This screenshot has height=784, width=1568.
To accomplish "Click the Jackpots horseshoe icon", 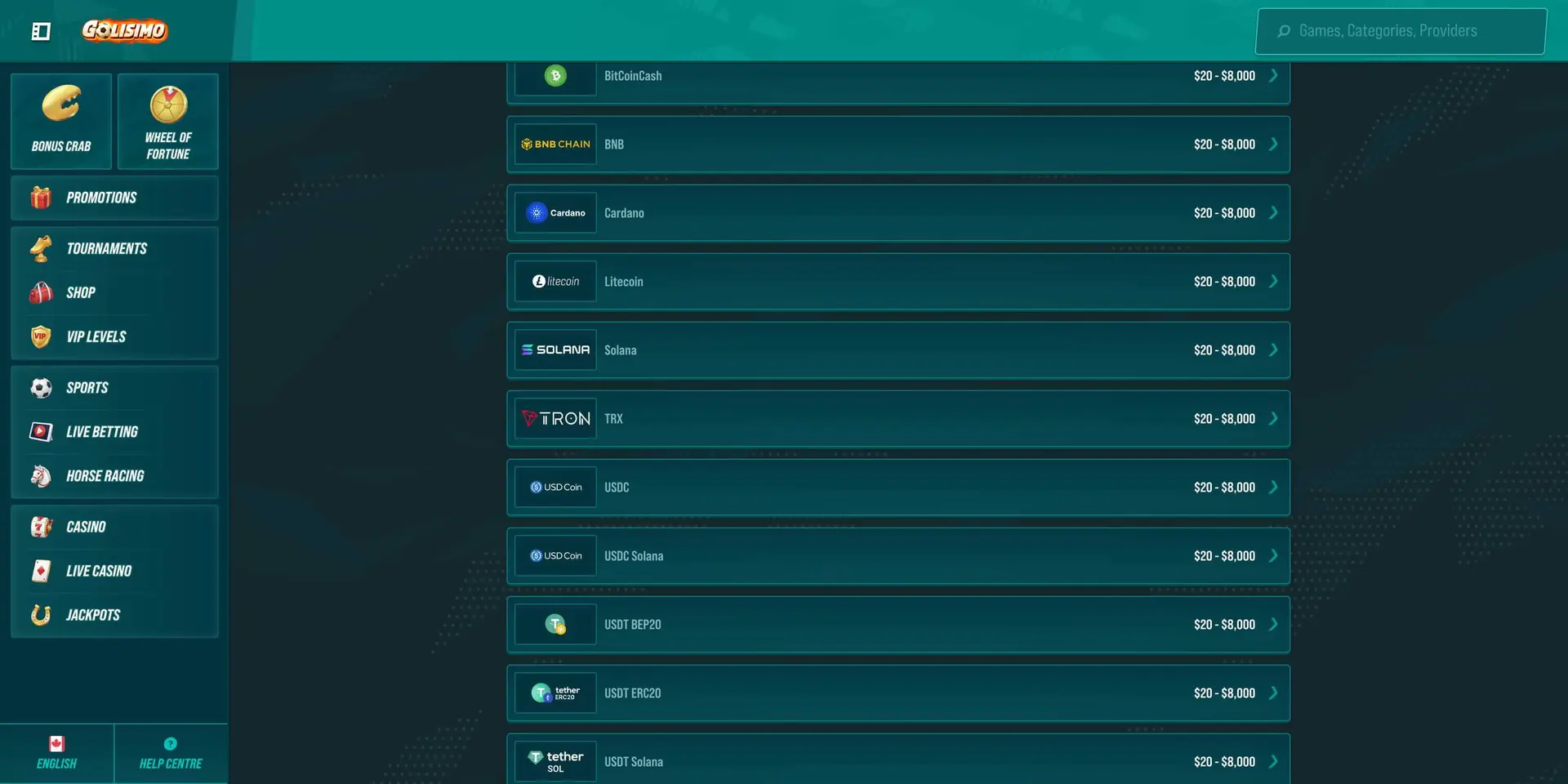I will tap(41, 615).
